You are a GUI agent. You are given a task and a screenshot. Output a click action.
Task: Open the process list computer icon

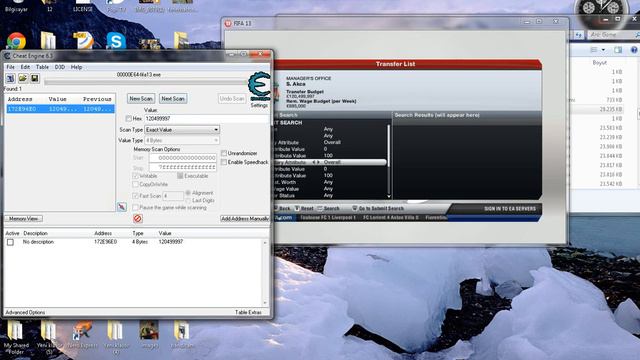pyautogui.click(x=10, y=78)
